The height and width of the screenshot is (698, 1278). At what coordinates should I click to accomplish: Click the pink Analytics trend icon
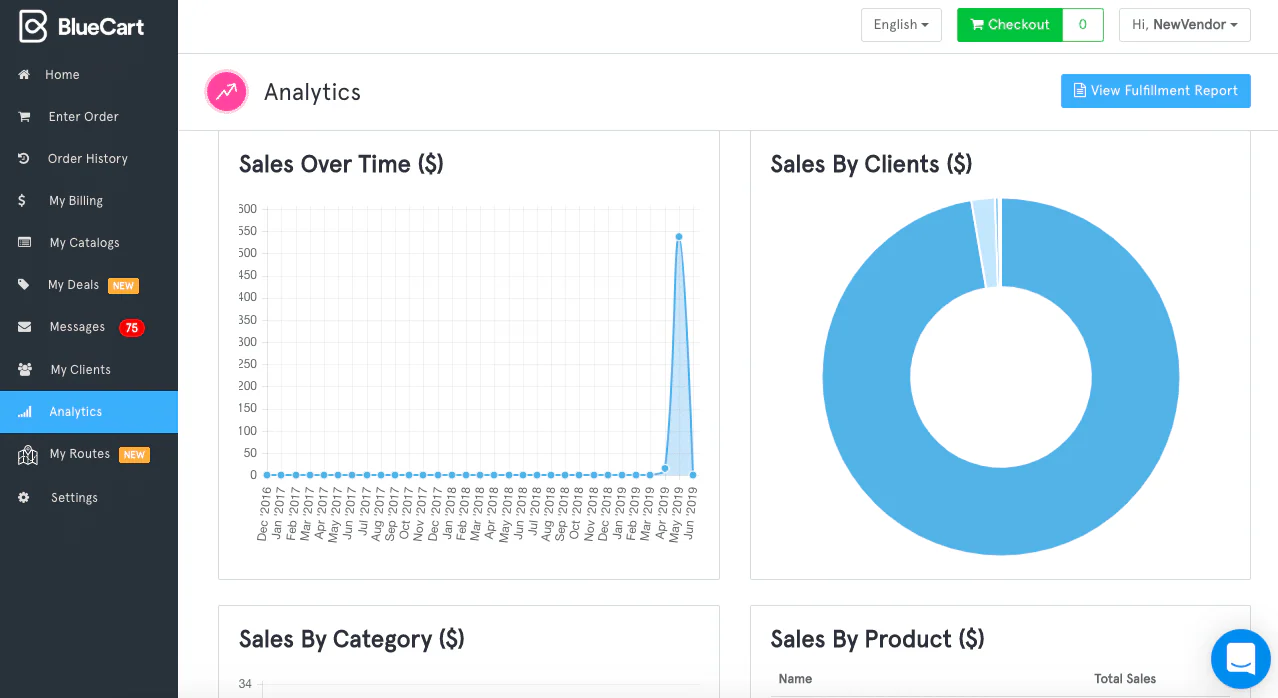[x=227, y=92]
